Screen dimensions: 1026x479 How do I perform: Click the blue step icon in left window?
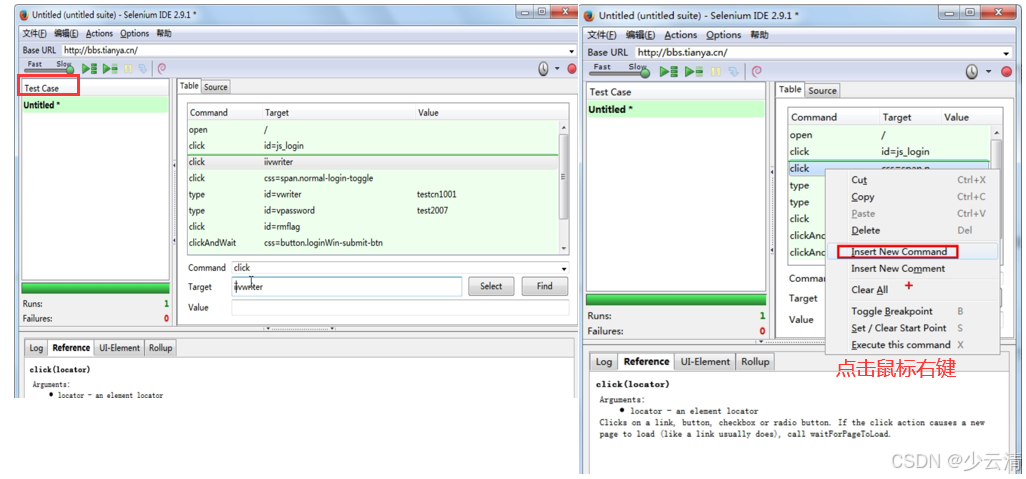coord(142,68)
